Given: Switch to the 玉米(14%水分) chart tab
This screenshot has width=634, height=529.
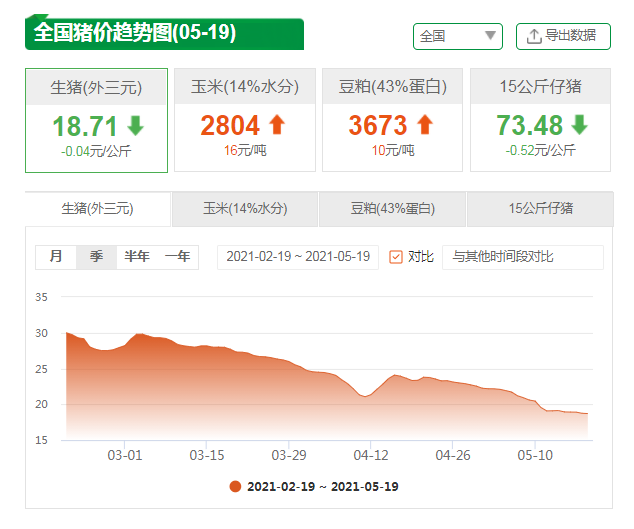Looking at the screenshot, I should point(245,209).
